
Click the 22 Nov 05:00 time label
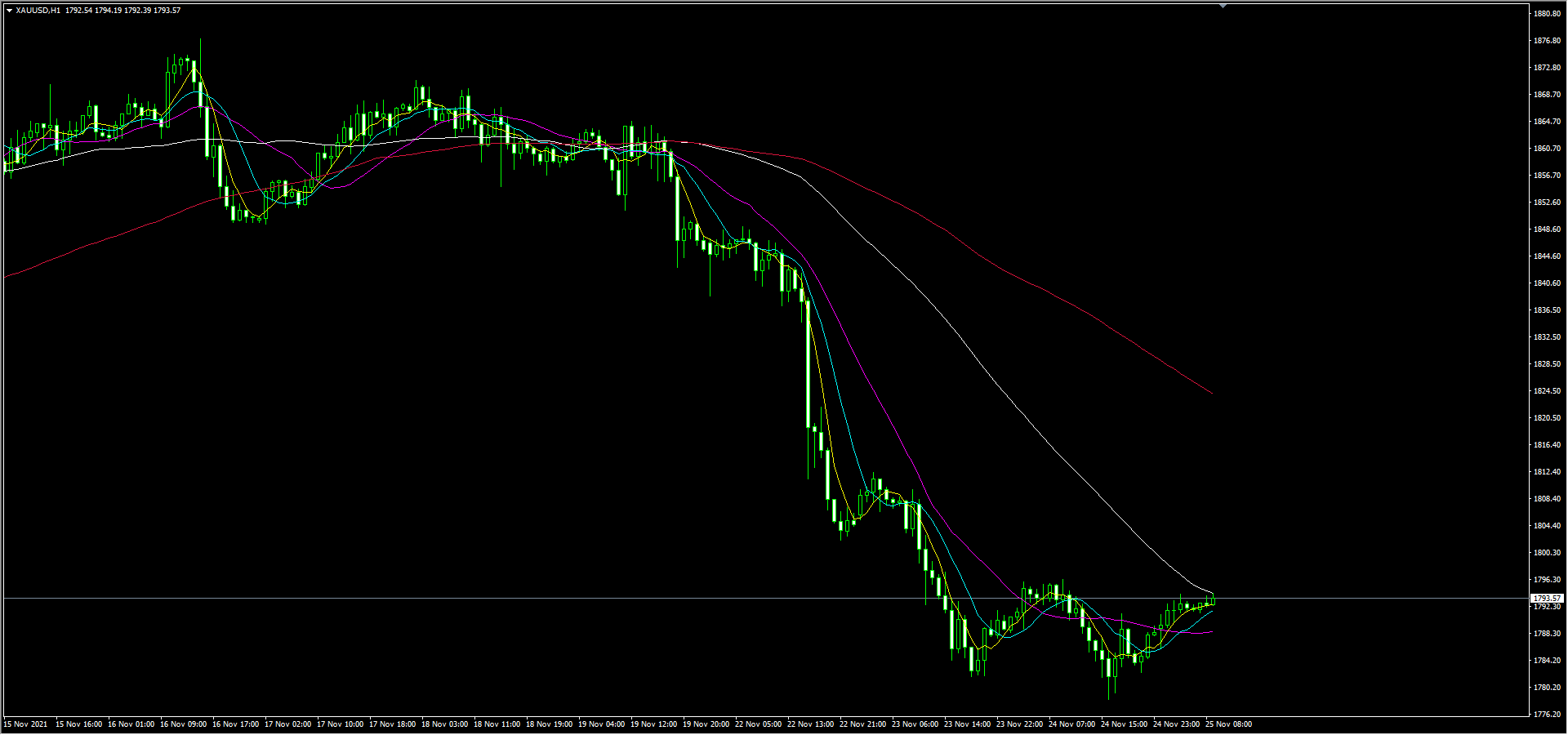[x=758, y=724]
